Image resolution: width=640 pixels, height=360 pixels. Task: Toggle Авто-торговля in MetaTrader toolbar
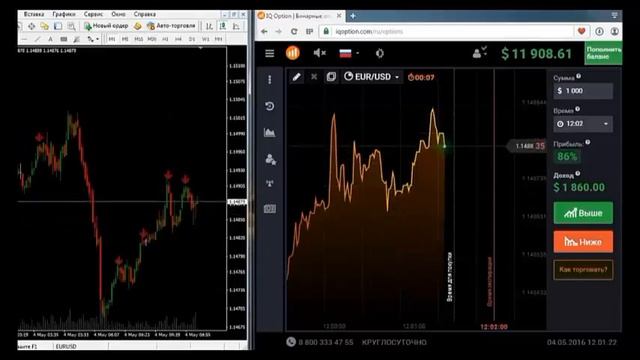pos(171,26)
